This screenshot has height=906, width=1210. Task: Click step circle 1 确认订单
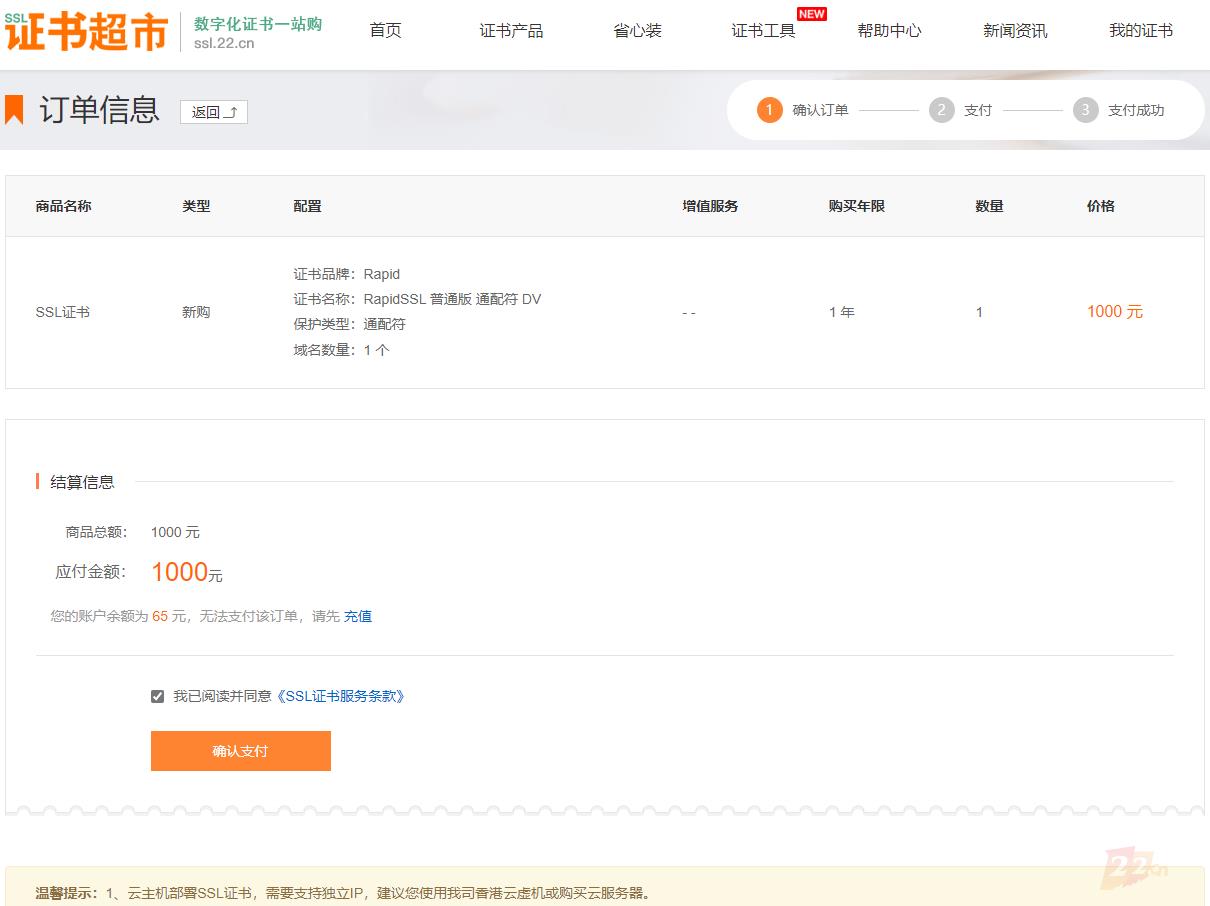[x=767, y=110]
